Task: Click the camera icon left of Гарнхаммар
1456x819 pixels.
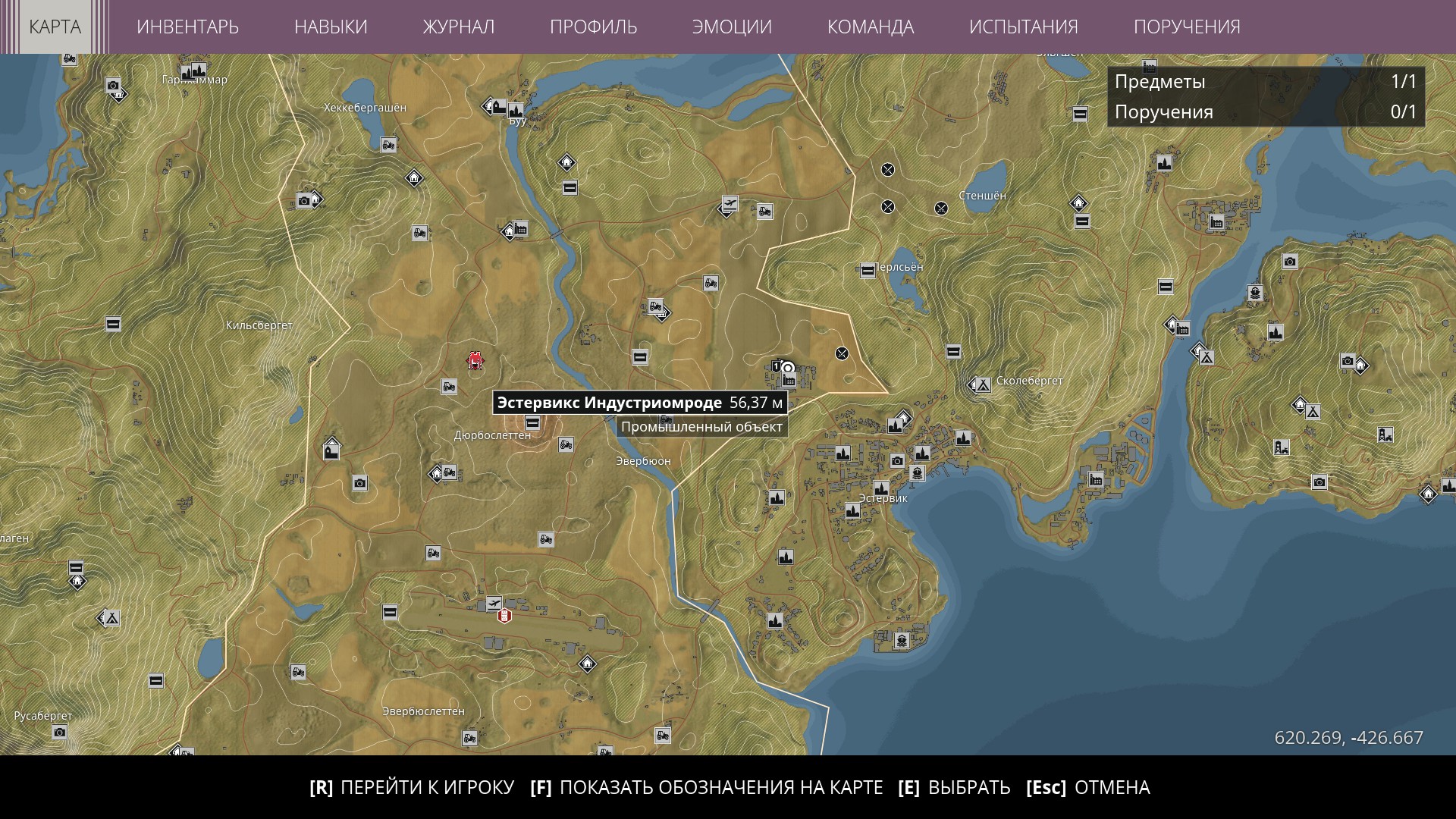Action: click(114, 85)
